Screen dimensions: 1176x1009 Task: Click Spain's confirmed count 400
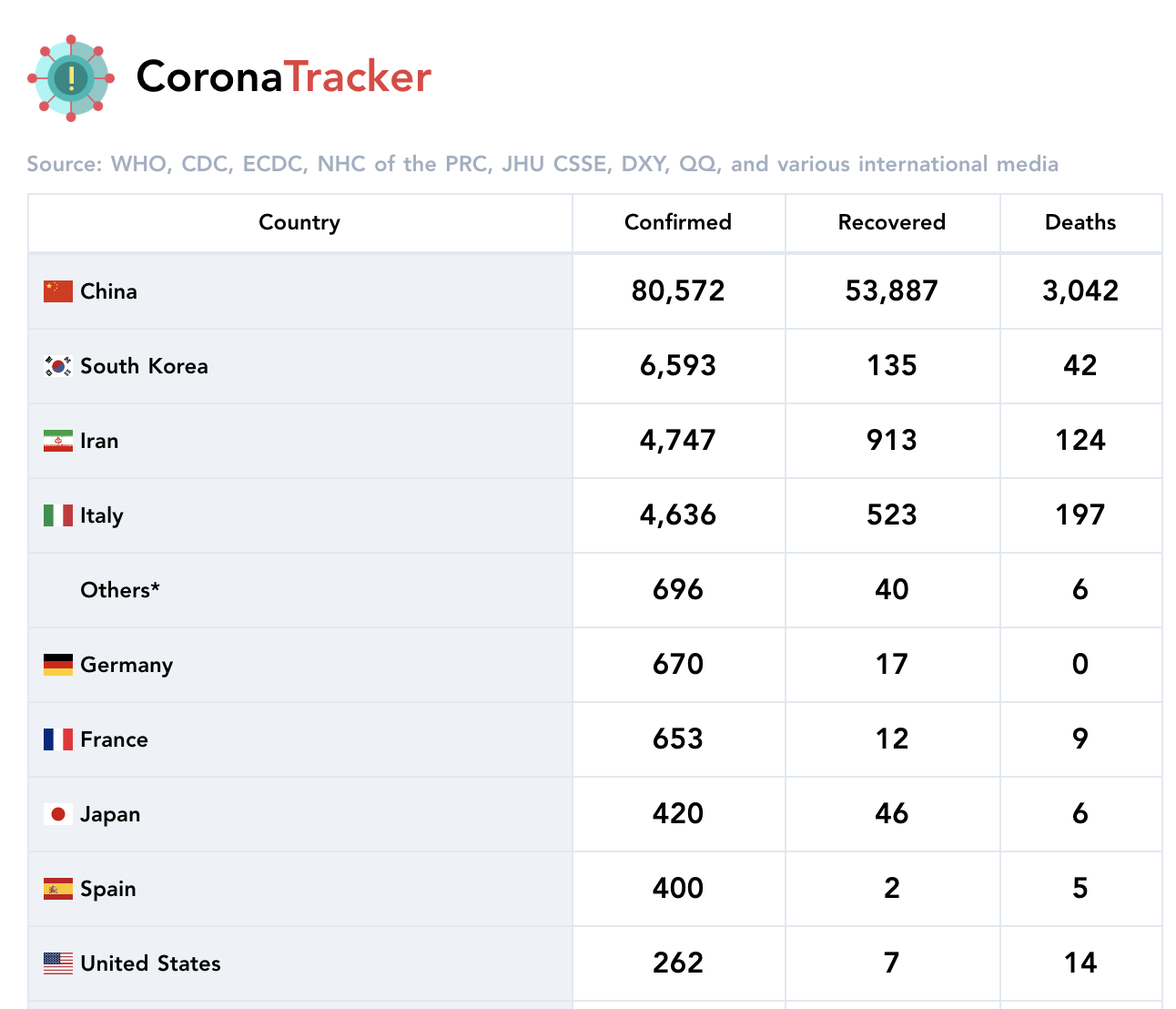678,889
